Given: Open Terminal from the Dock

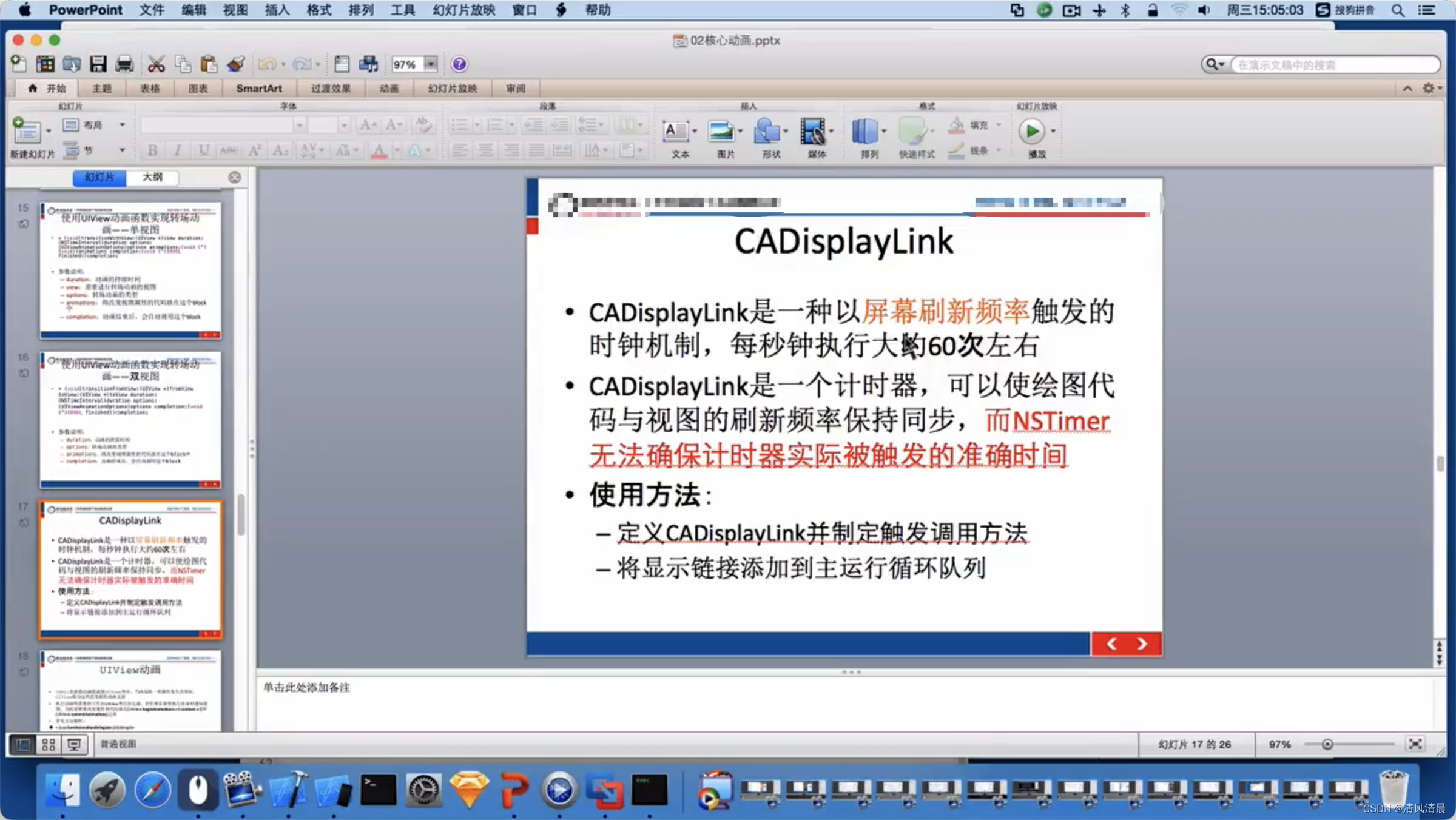Looking at the screenshot, I should (x=379, y=790).
